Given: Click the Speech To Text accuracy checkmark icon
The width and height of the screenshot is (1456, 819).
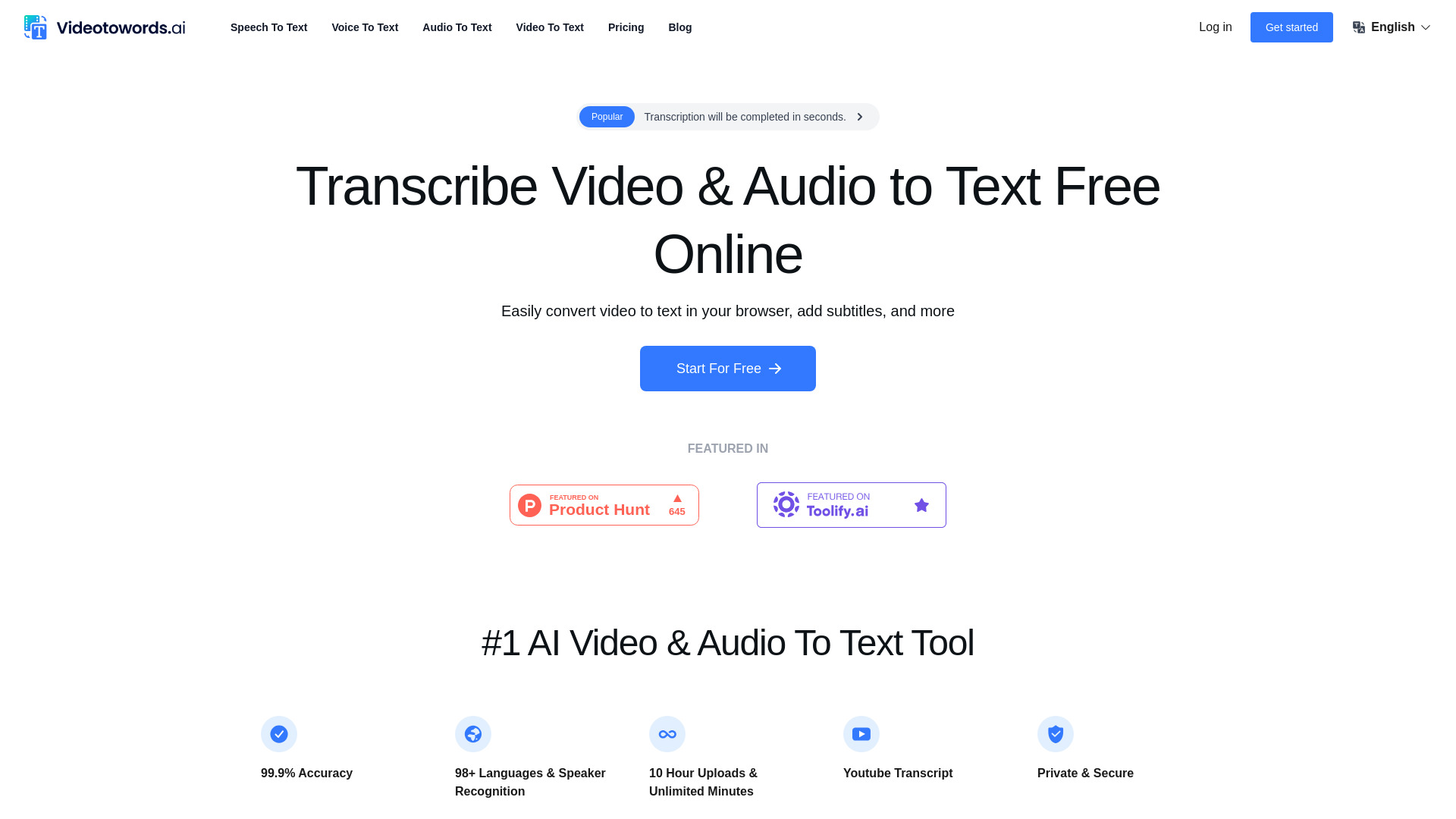Looking at the screenshot, I should (x=279, y=733).
